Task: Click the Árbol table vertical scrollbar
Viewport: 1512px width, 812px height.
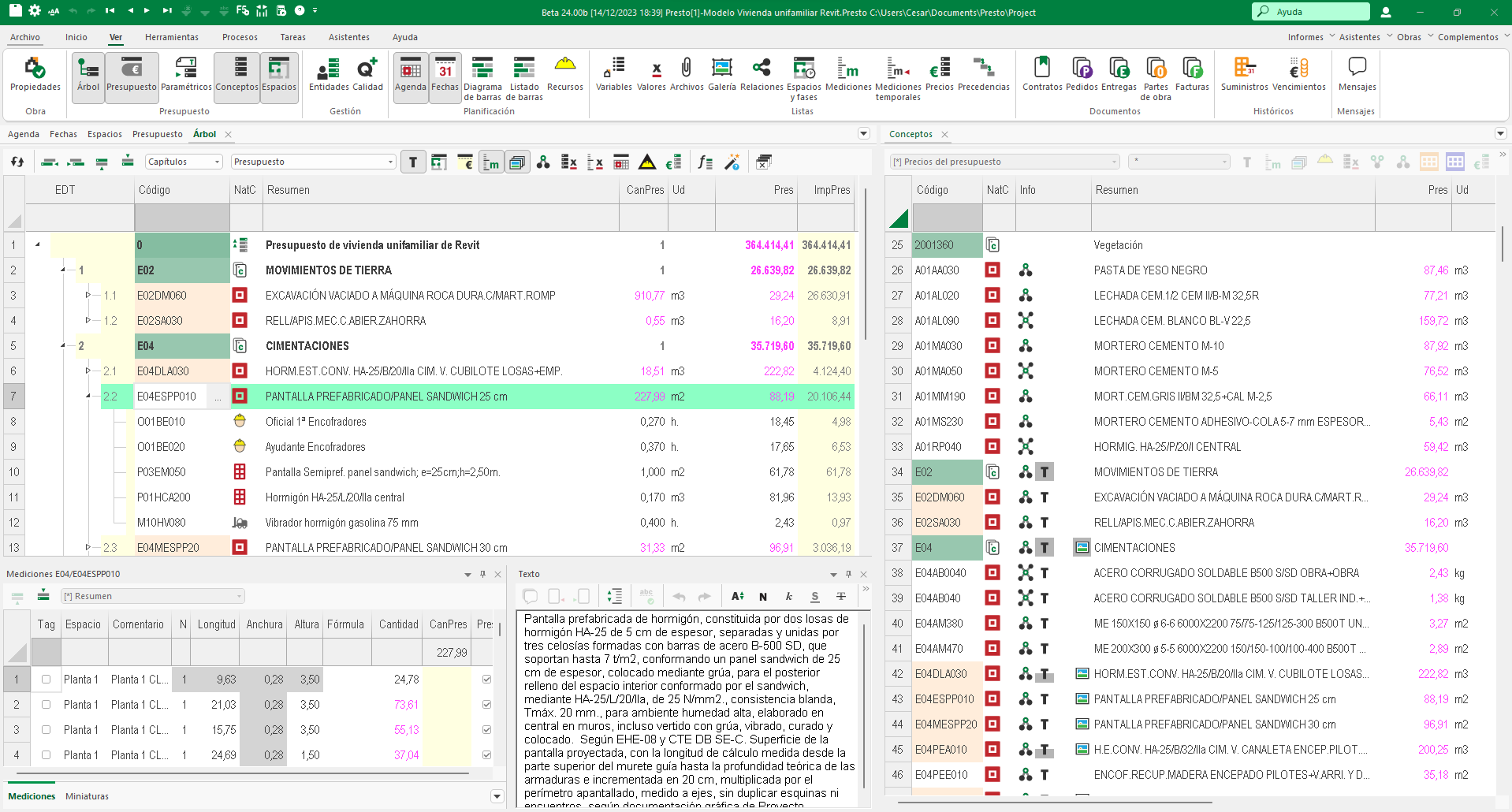Action: pyautogui.click(x=865, y=264)
